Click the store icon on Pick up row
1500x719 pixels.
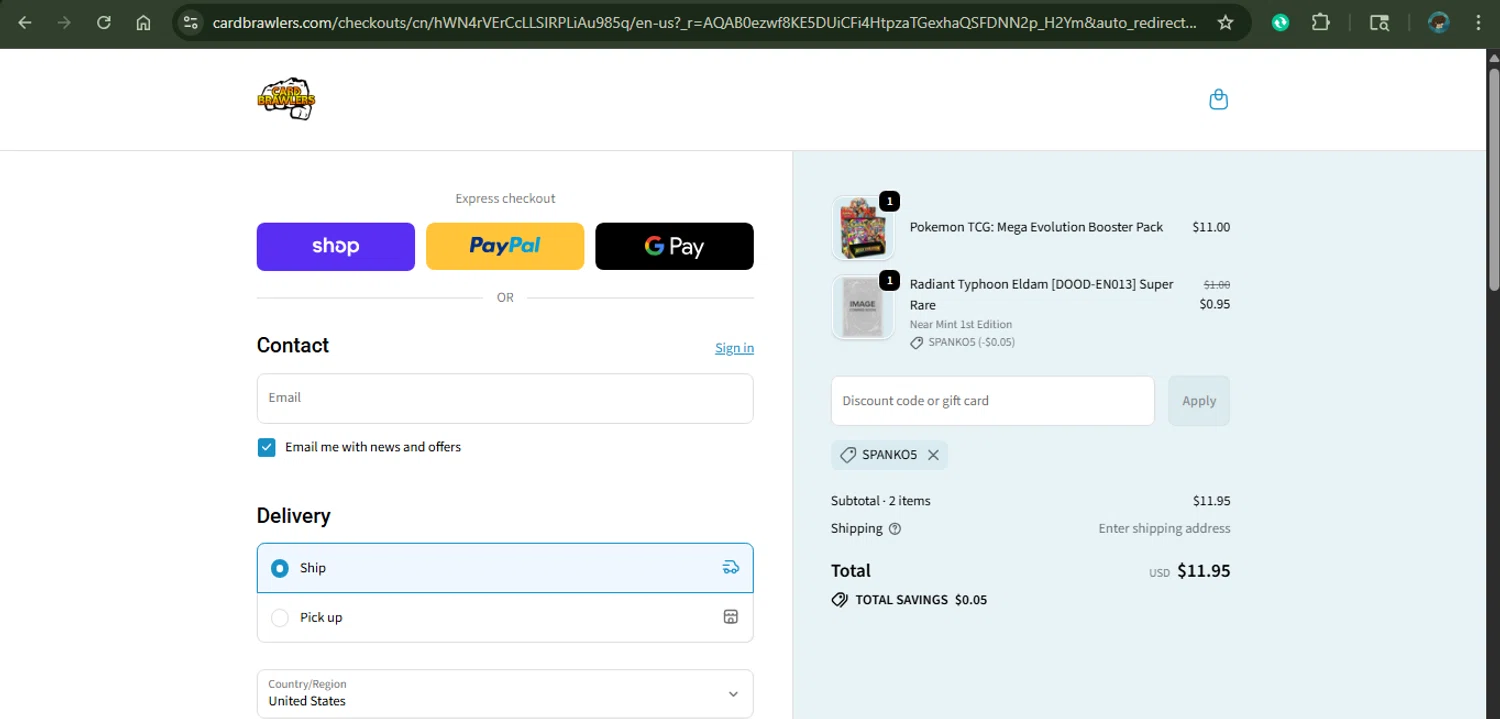coord(730,617)
